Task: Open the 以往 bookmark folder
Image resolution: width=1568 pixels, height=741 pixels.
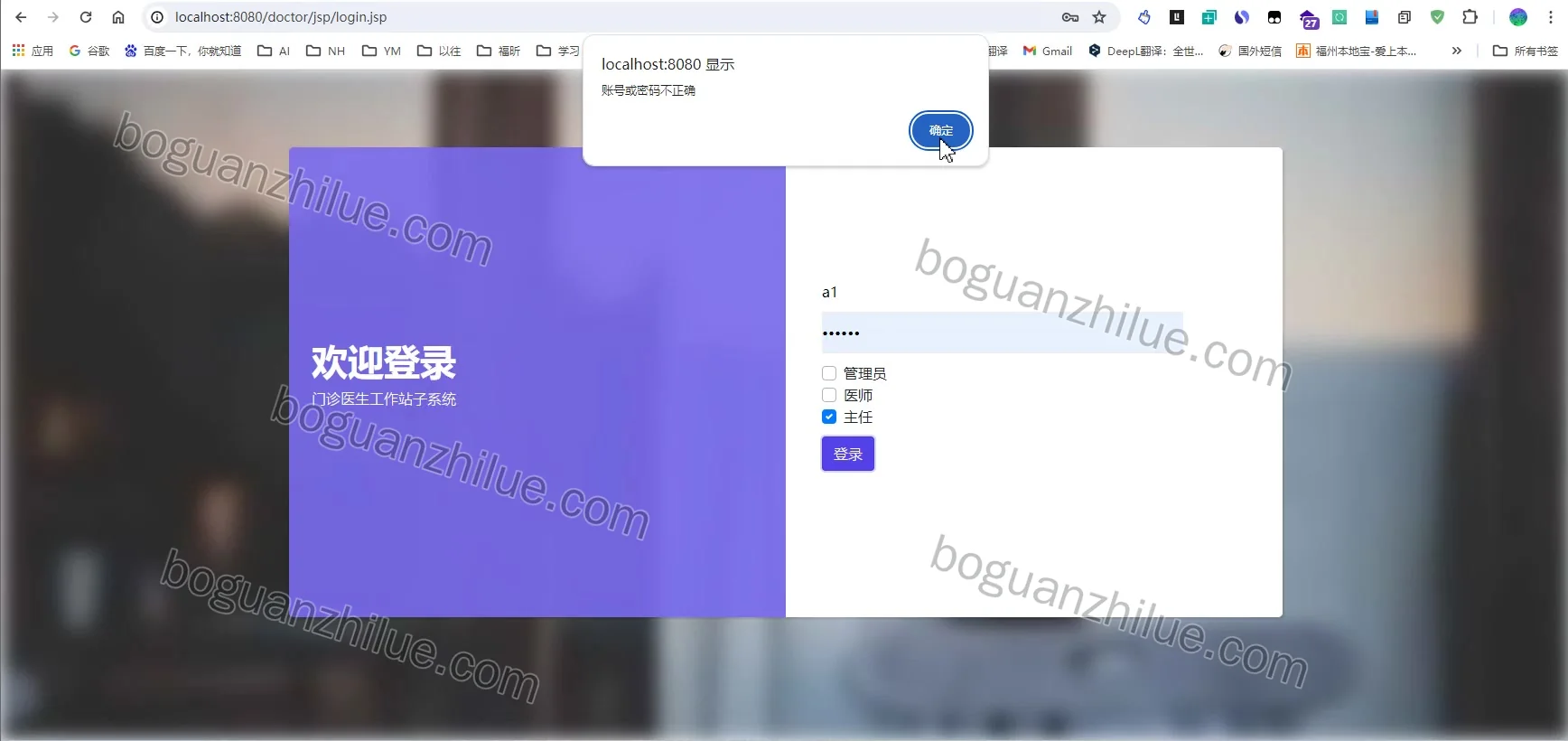Action: point(439,51)
